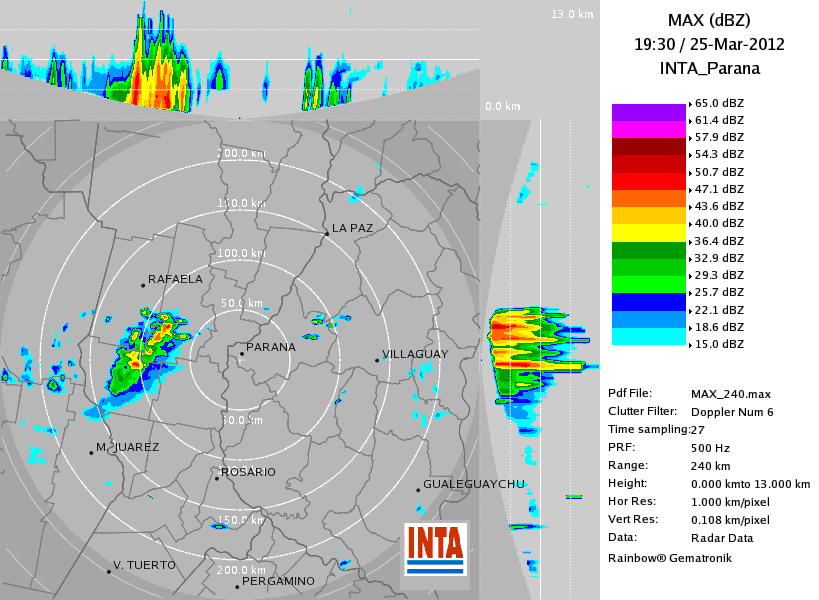
Task: Click the PERGAMINO city label
Action: (x=278, y=581)
